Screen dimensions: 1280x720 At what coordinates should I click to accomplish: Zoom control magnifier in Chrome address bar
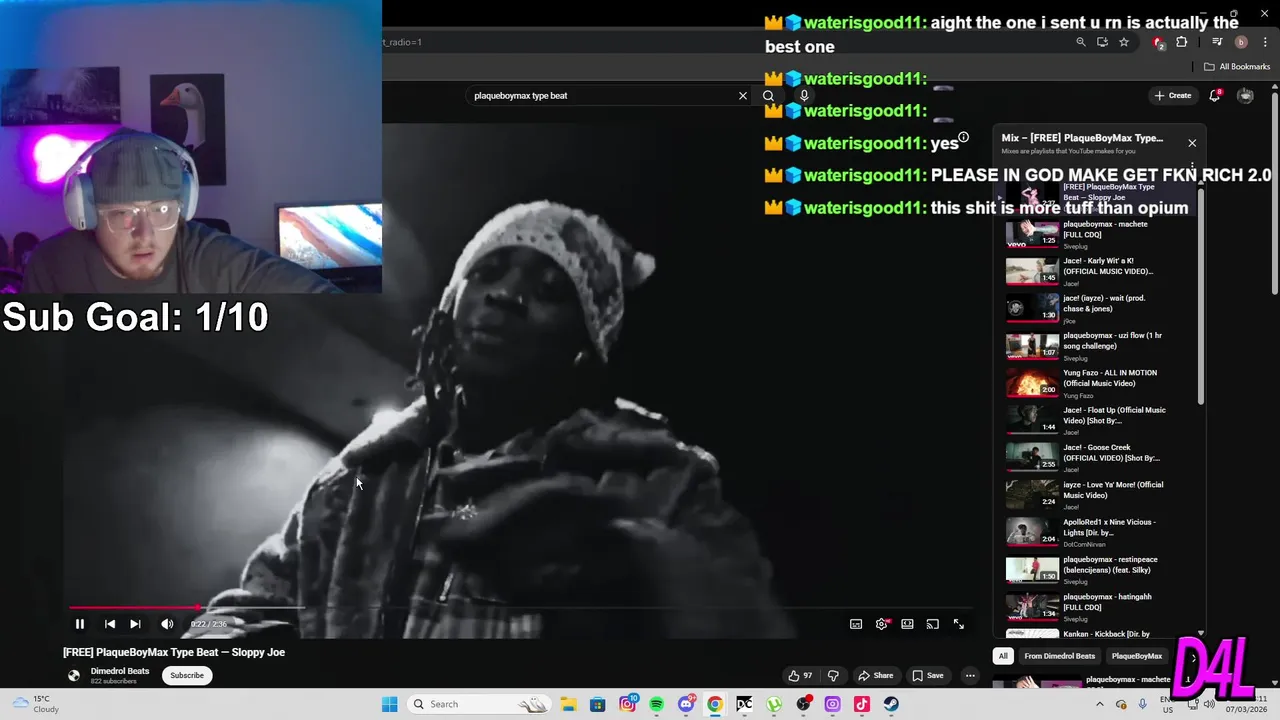(1081, 42)
